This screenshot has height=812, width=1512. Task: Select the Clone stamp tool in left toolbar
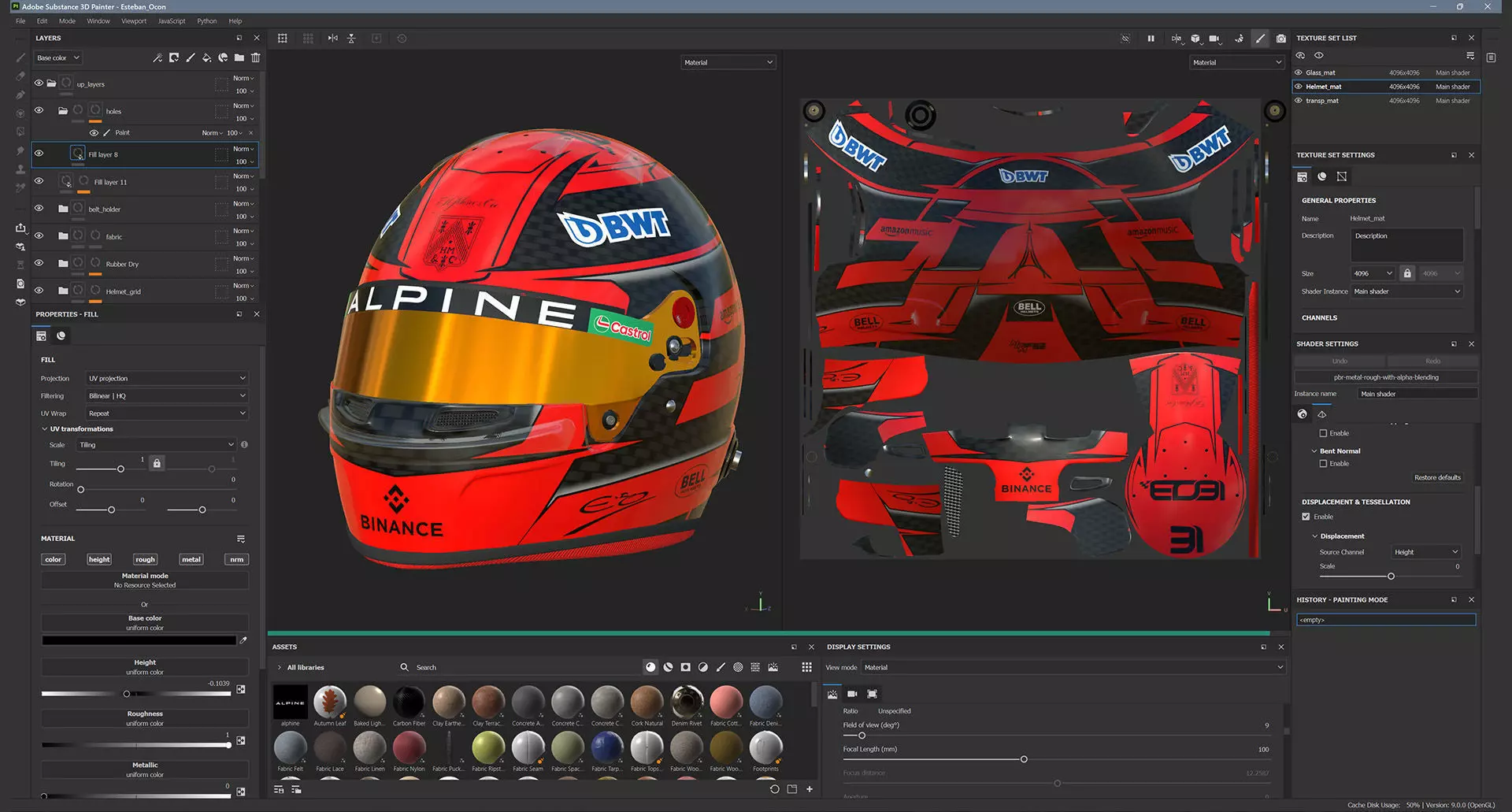coord(20,169)
